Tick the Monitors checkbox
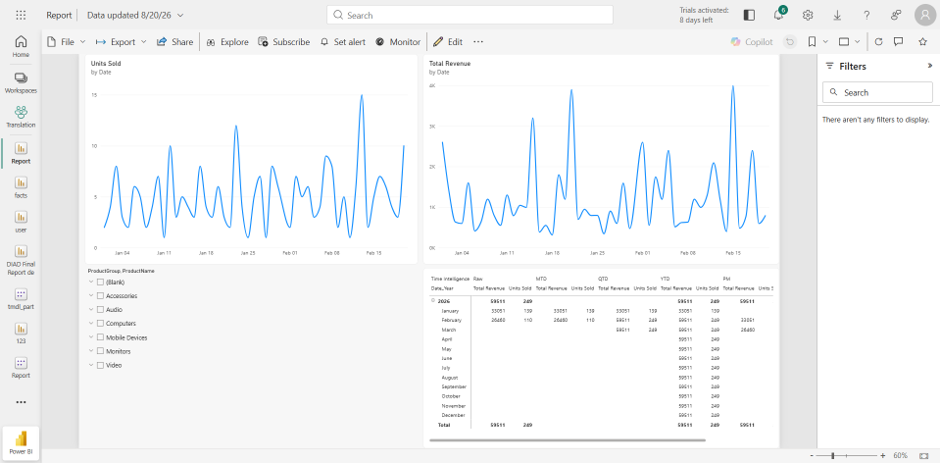The height and width of the screenshot is (463, 940). pos(101,351)
